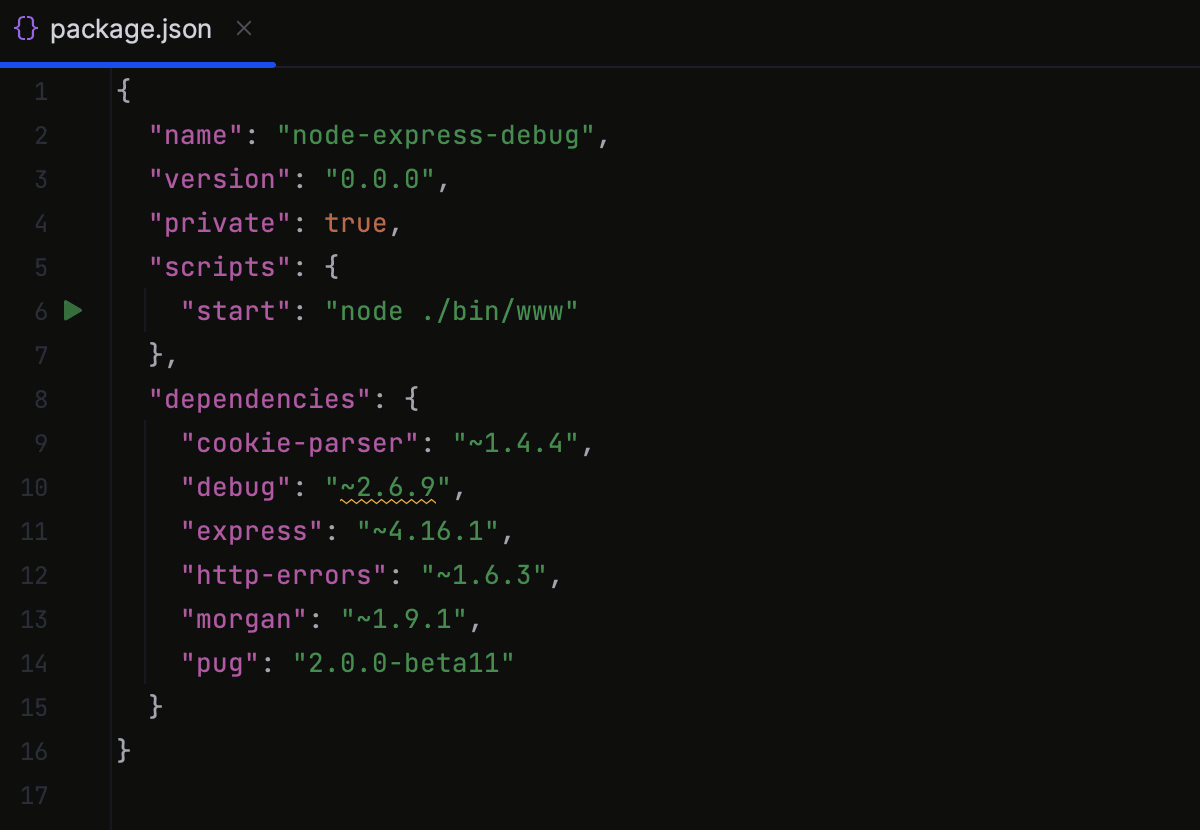Click line number 1 to place caret
Image resolution: width=1200 pixels, height=830 pixels.
coord(41,90)
